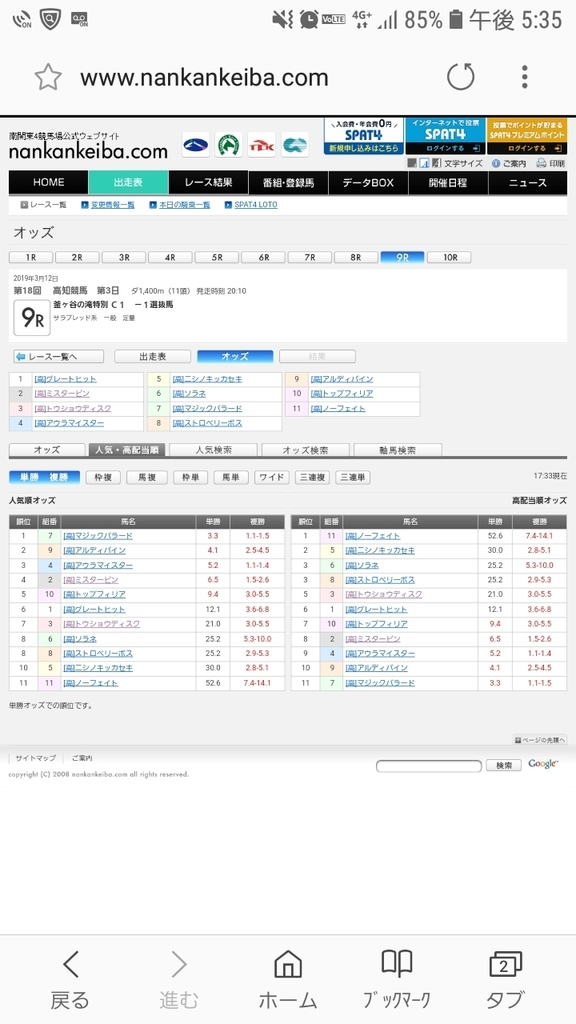Switch to the オッズ検索 tab
The height and width of the screenshot is (1024, 576).
pyautogui.click(x=306, y=450)
